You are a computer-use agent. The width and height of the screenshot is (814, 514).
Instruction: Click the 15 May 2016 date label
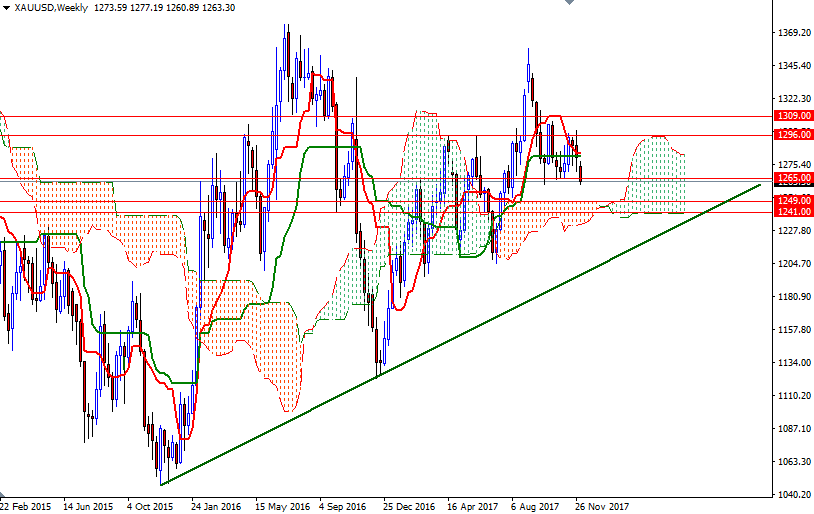282,506
